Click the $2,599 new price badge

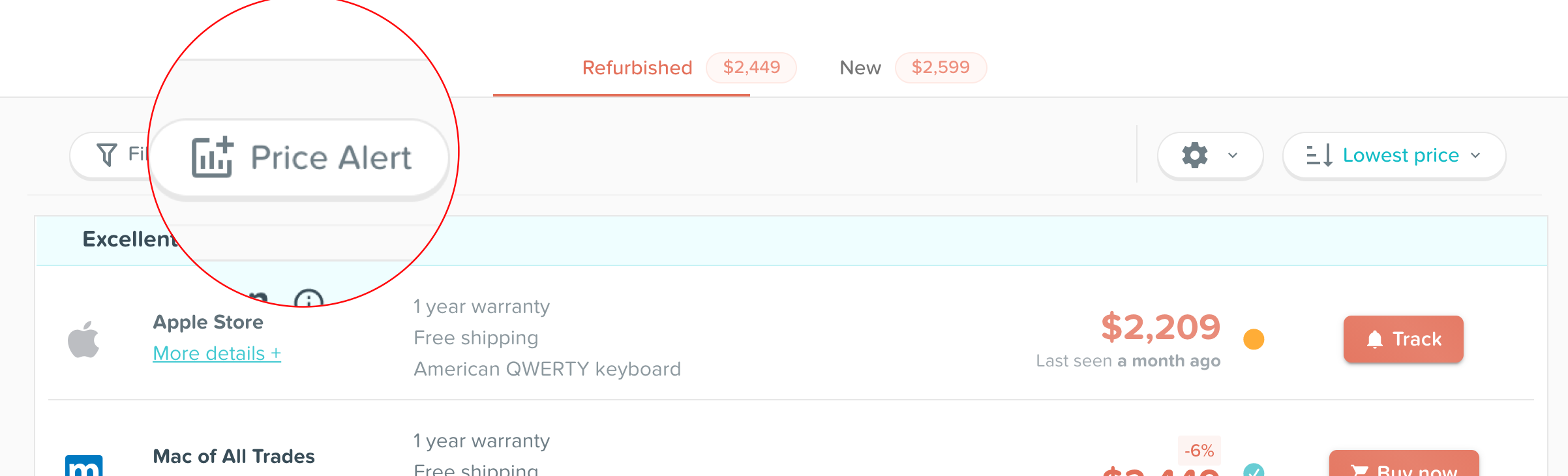coord(941,67)
